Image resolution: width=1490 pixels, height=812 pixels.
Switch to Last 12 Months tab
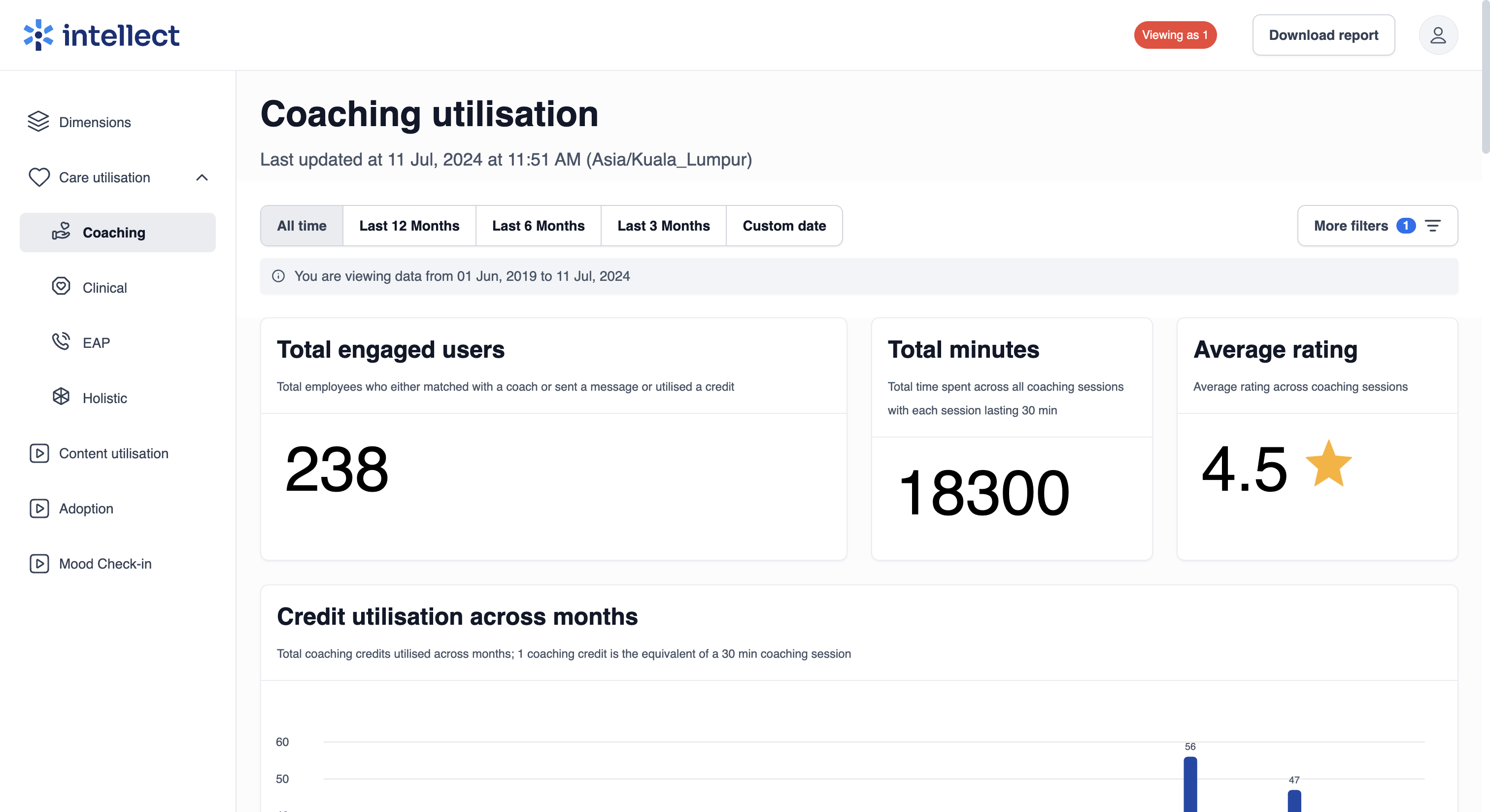pos(409,226)
